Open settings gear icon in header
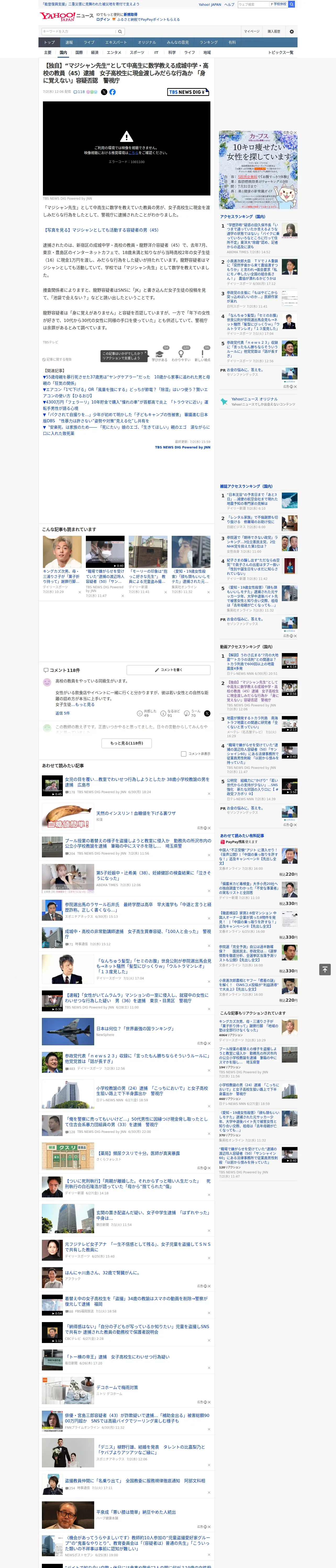Image resolution: width=336 pixels, height=1568 pixels. coord(292,32)
